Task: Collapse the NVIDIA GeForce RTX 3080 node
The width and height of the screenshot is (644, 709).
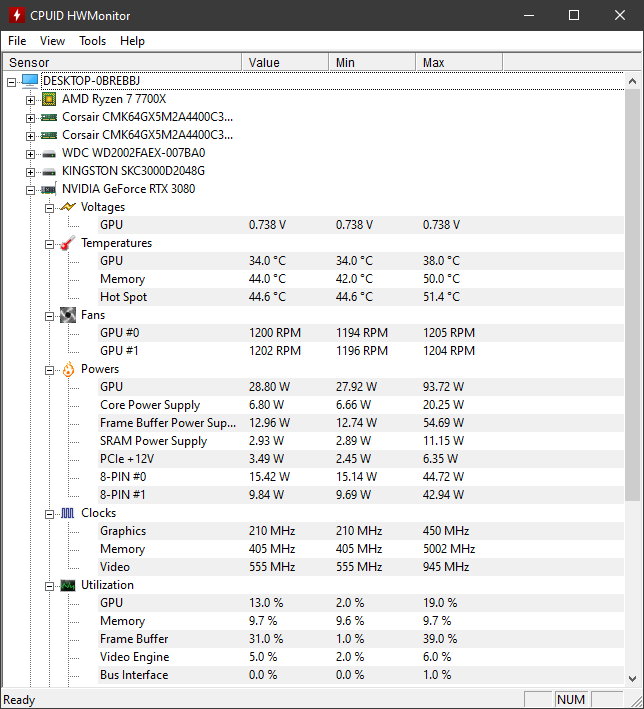Action: [30, 189]
